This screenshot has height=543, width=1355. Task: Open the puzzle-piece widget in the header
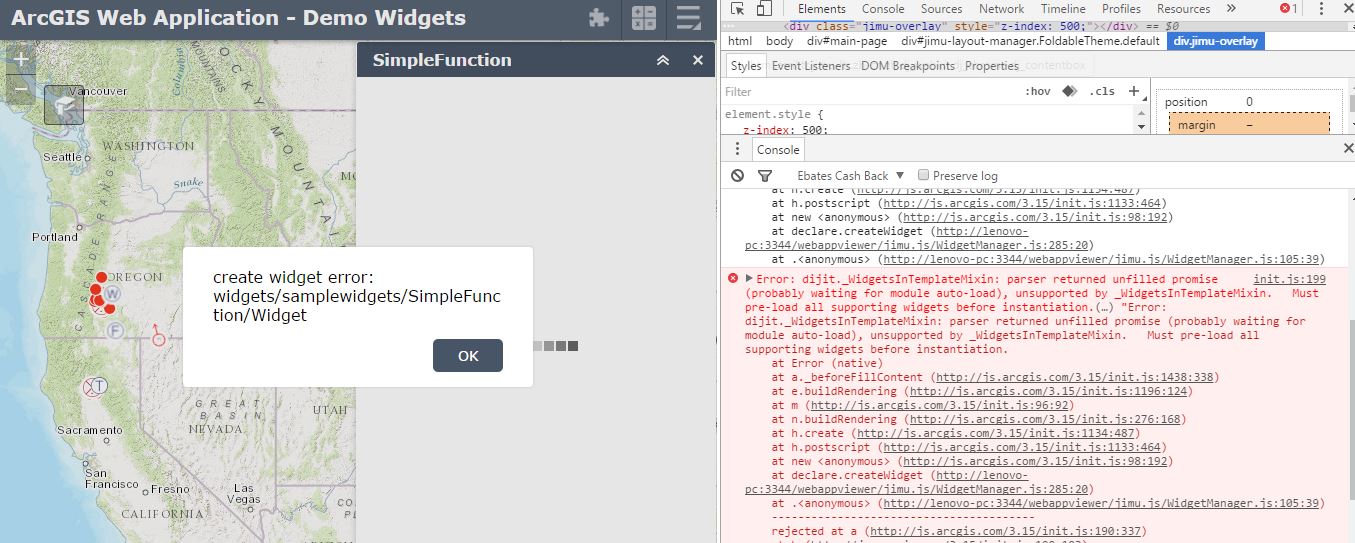[x=598, y=17]
